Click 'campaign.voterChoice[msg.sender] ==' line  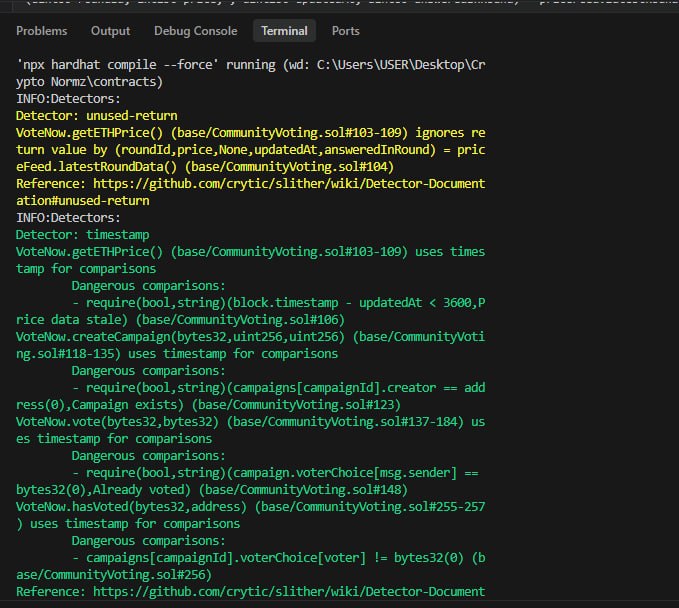coord(275,472)
